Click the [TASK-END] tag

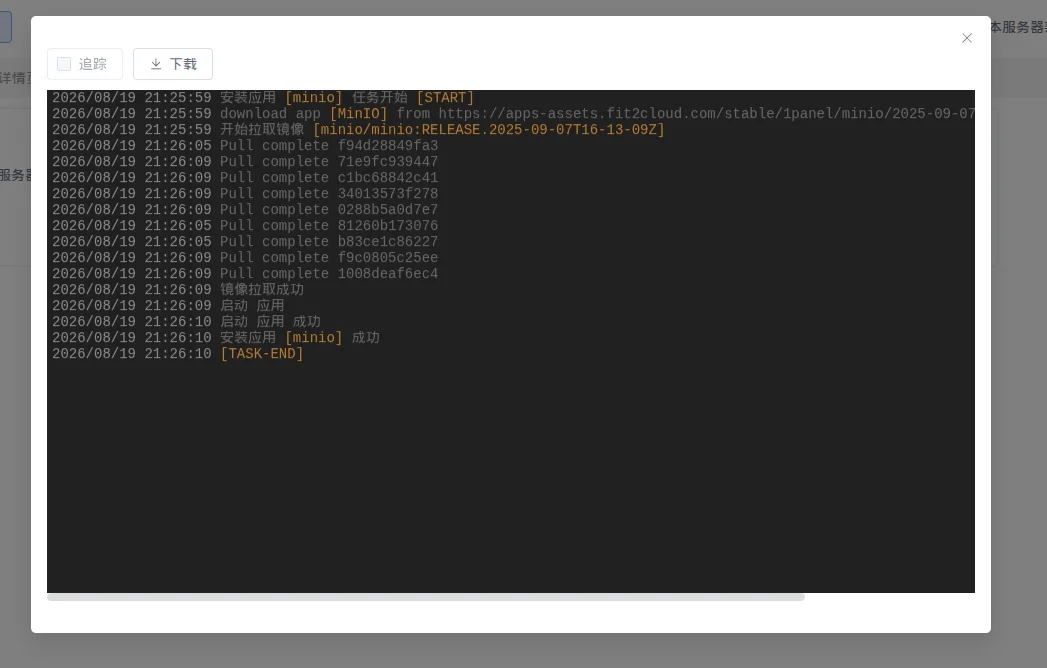pos(262,354)
